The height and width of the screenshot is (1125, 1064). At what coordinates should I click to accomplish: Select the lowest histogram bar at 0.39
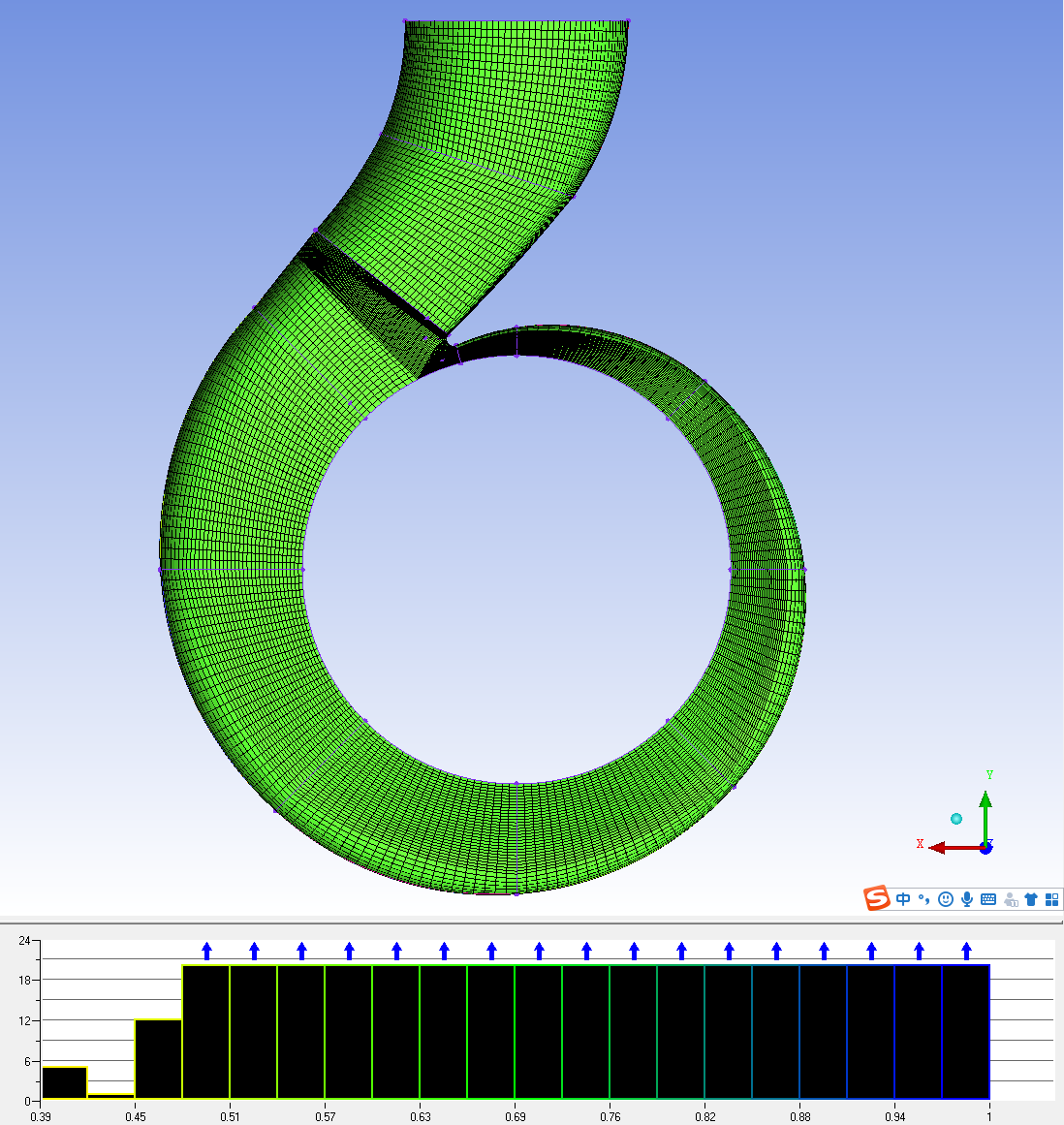(64, 1082)
